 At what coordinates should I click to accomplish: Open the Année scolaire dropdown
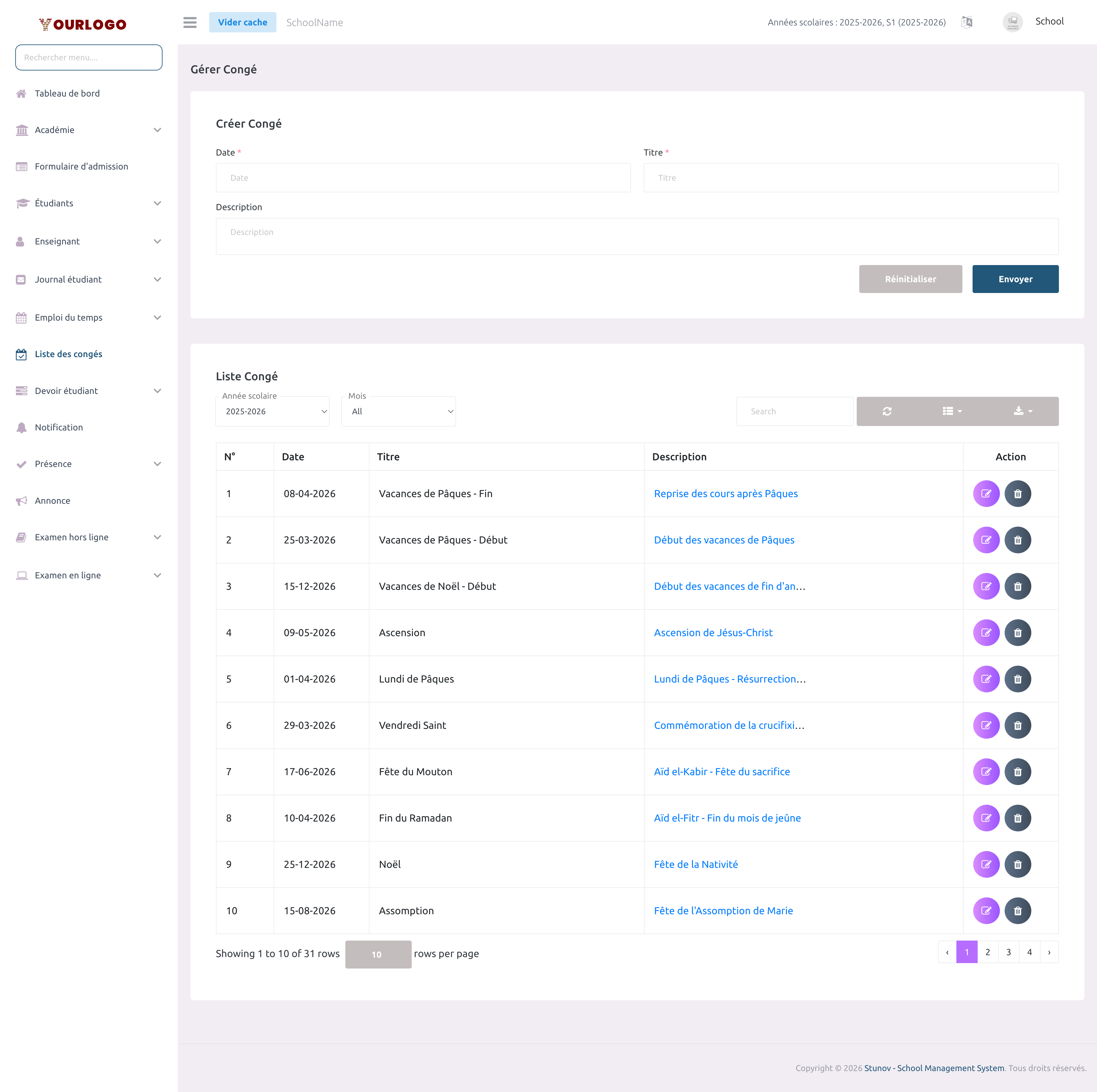coord(273,411)
